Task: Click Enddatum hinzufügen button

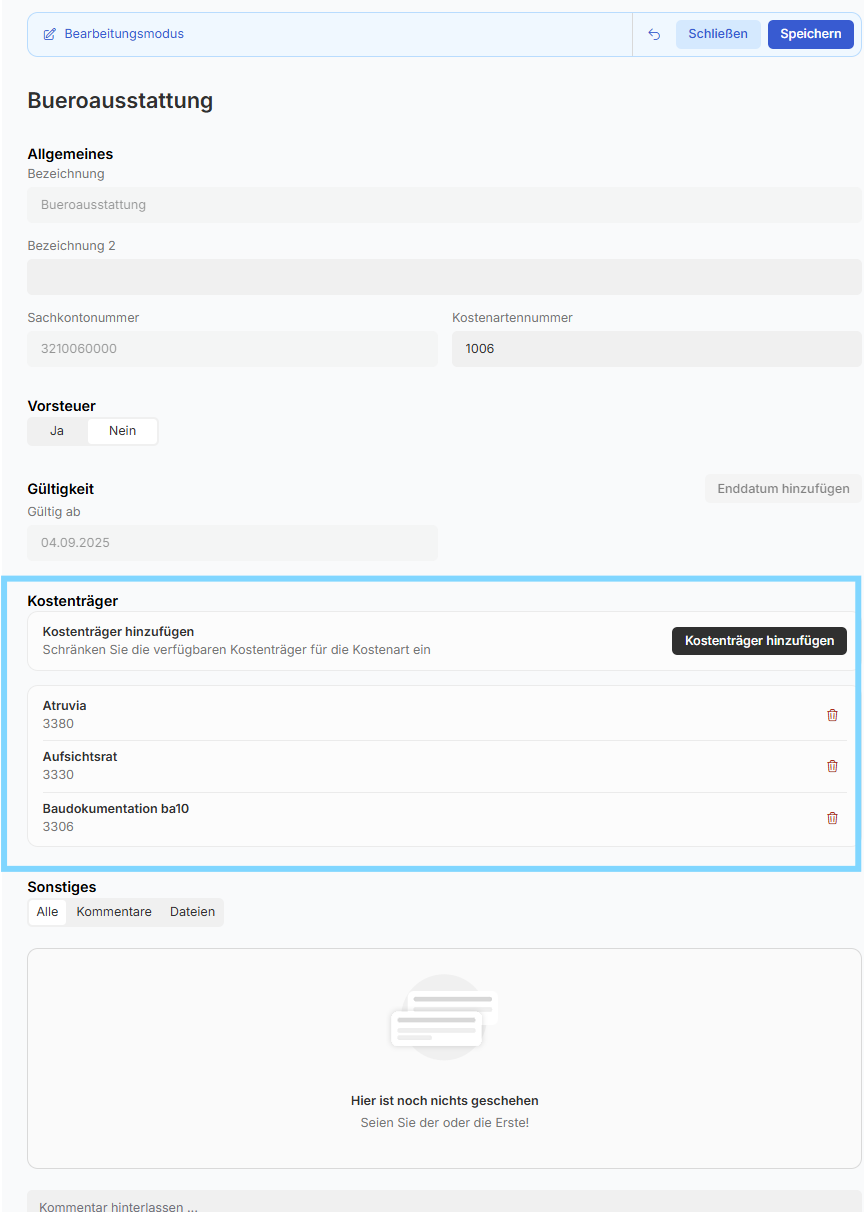Action: click(783, 489)
